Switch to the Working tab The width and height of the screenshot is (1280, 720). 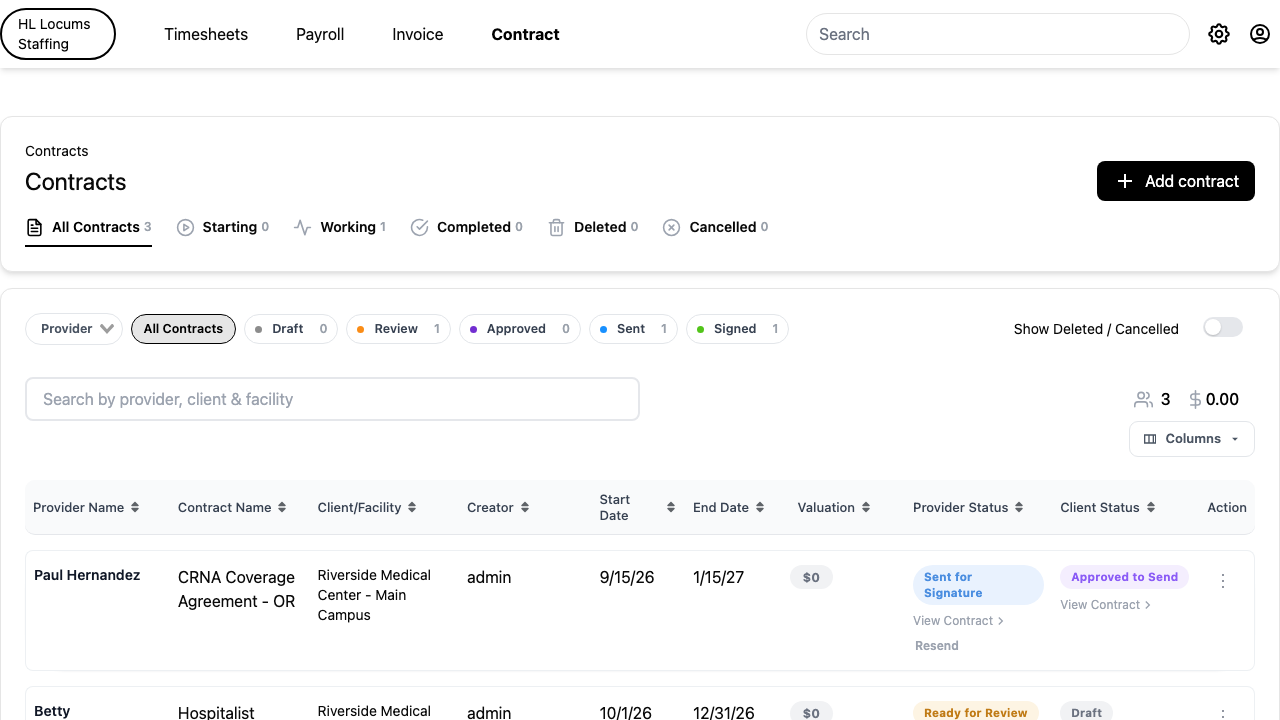click(340, 227)
